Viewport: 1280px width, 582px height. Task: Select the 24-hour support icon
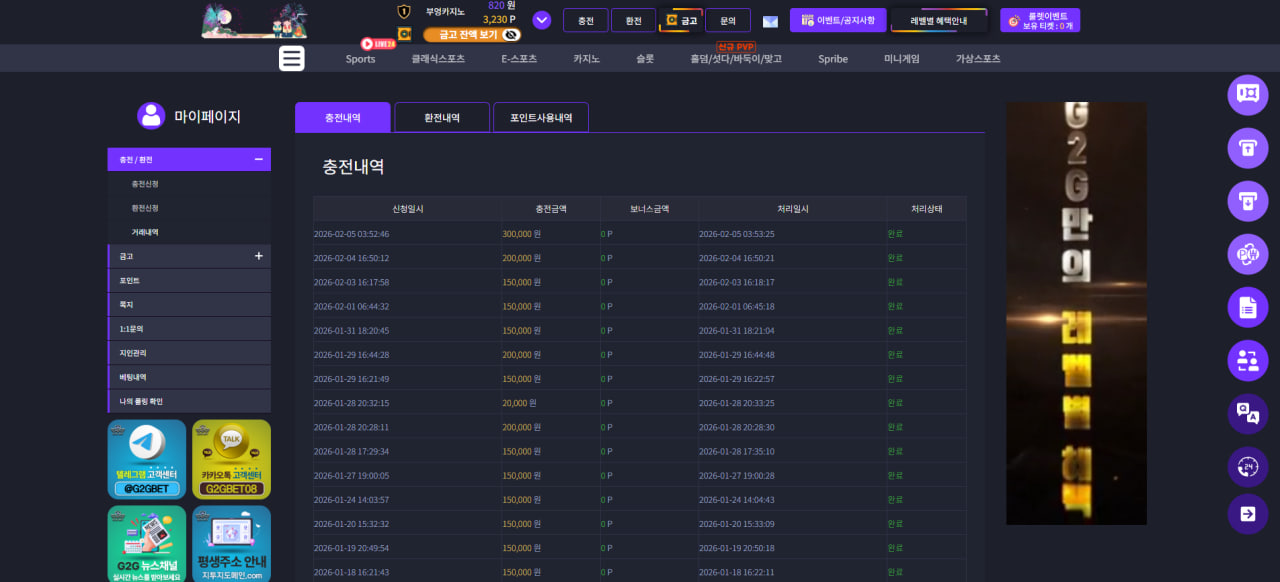coord(1248,466)
